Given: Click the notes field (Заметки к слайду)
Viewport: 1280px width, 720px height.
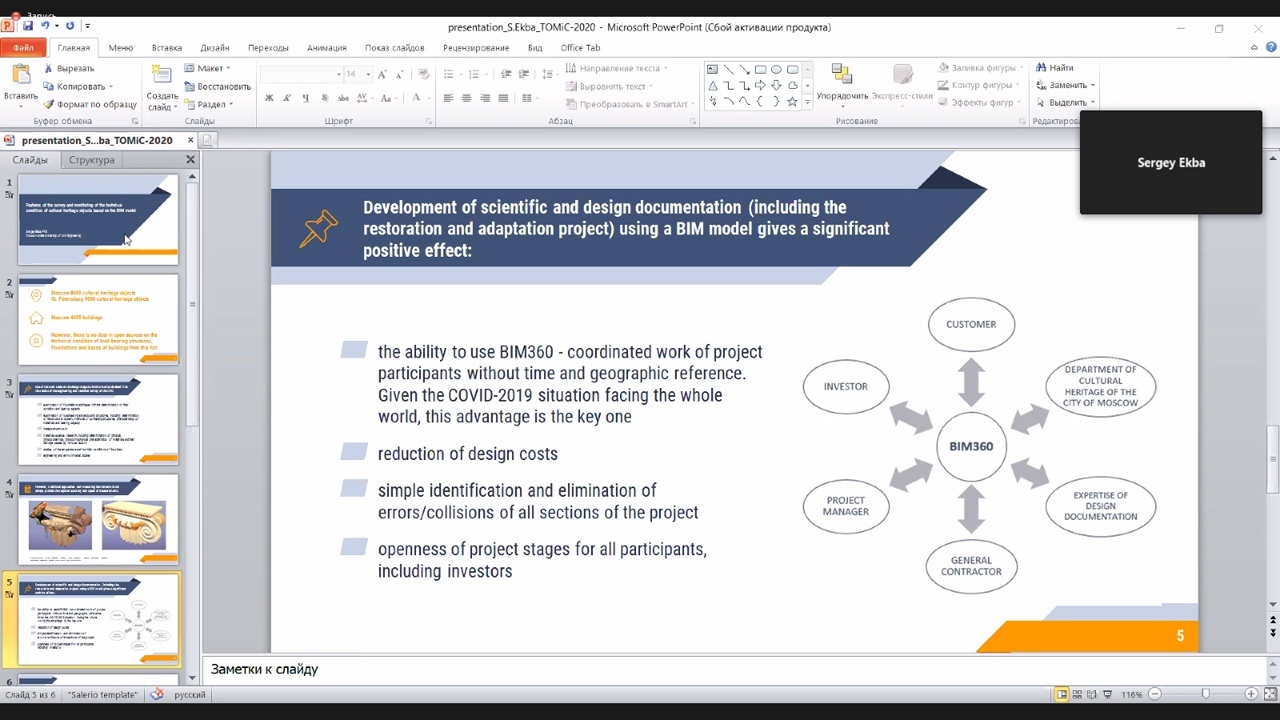Looking at the screenshot, I should point(735,669).
